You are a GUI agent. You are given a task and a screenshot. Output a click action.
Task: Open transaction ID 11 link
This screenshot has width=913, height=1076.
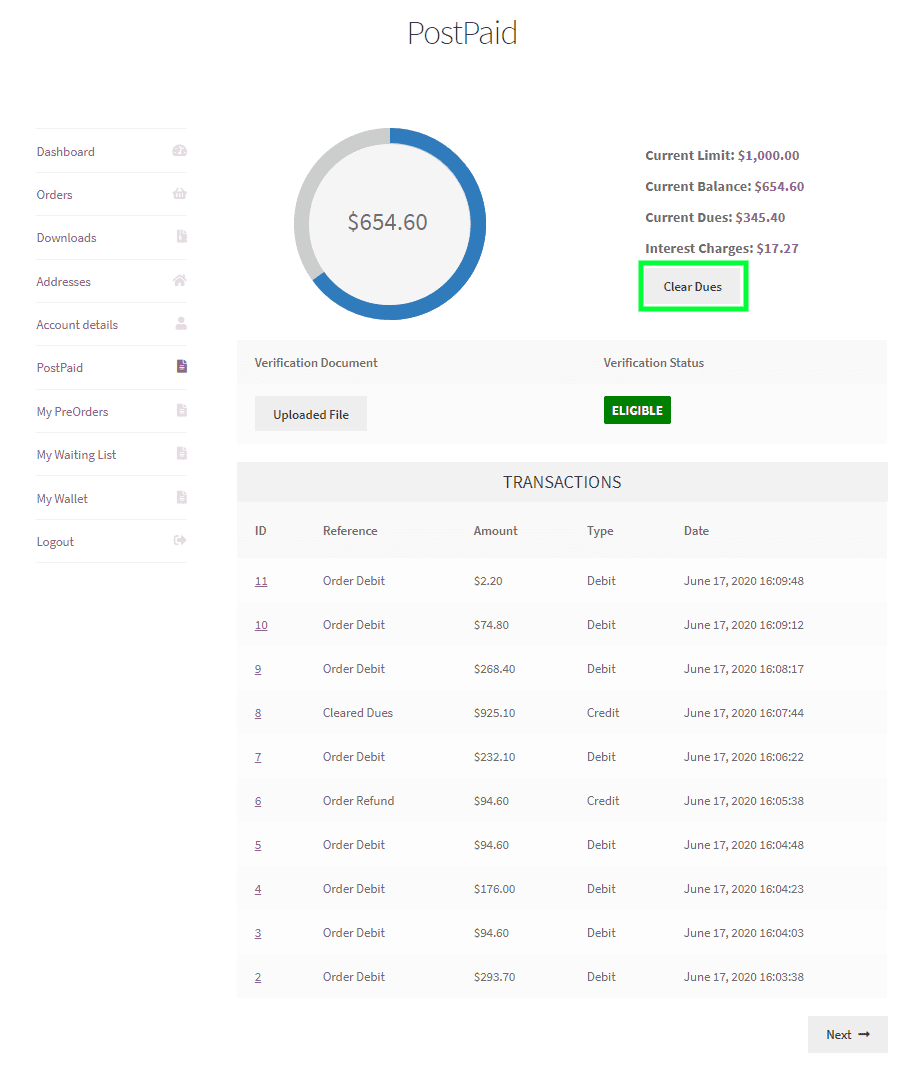261,581
